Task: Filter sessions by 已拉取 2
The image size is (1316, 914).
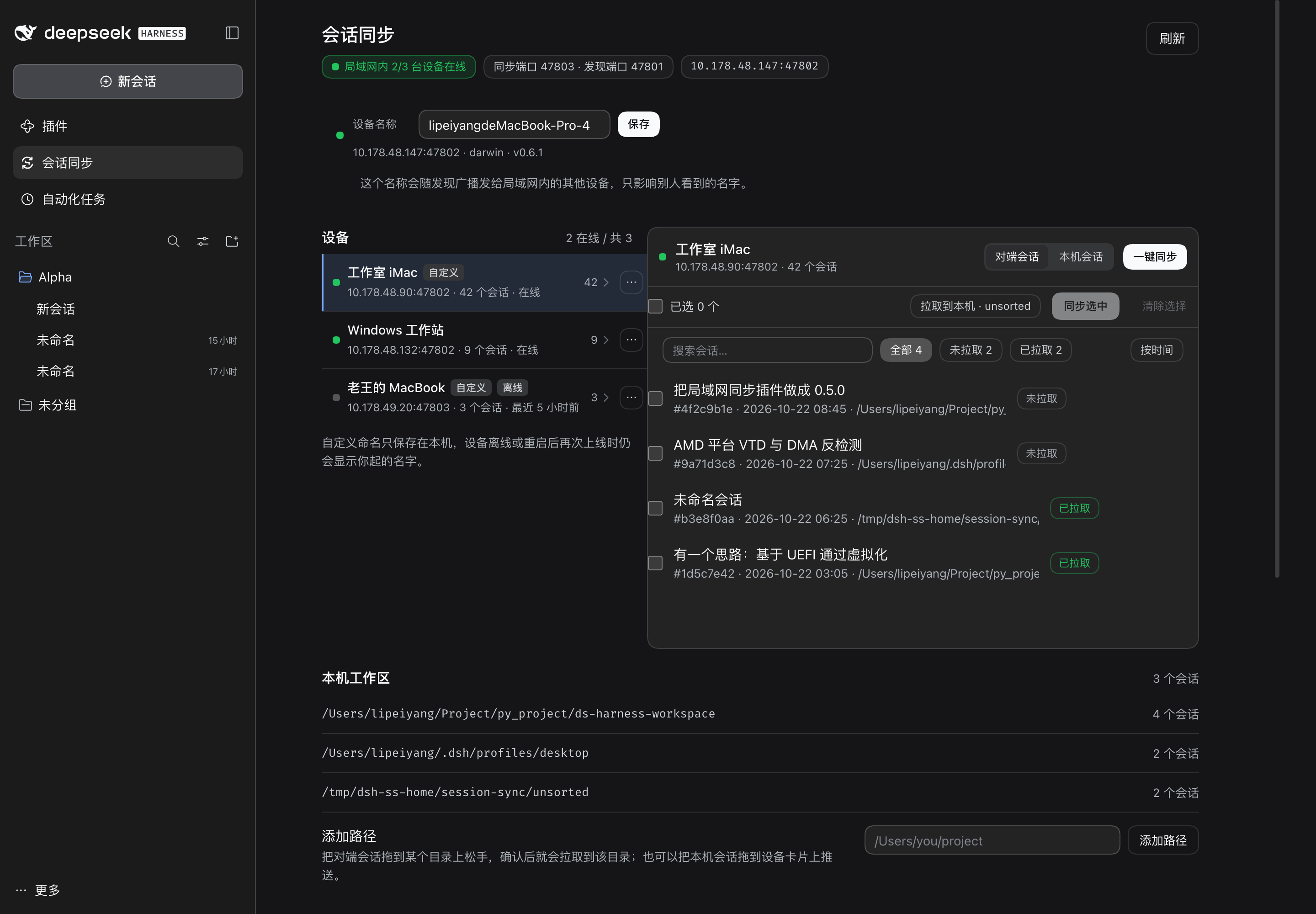Action: 1040,350
